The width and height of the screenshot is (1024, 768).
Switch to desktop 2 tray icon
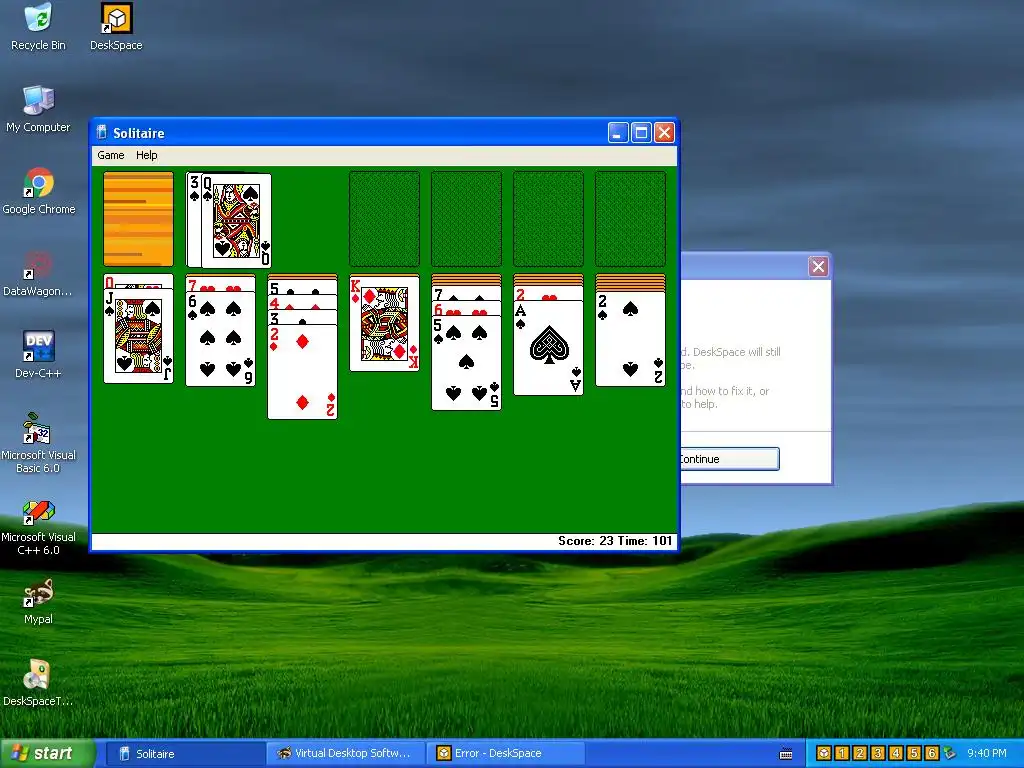pyautogui.click(x=860, y=753)
